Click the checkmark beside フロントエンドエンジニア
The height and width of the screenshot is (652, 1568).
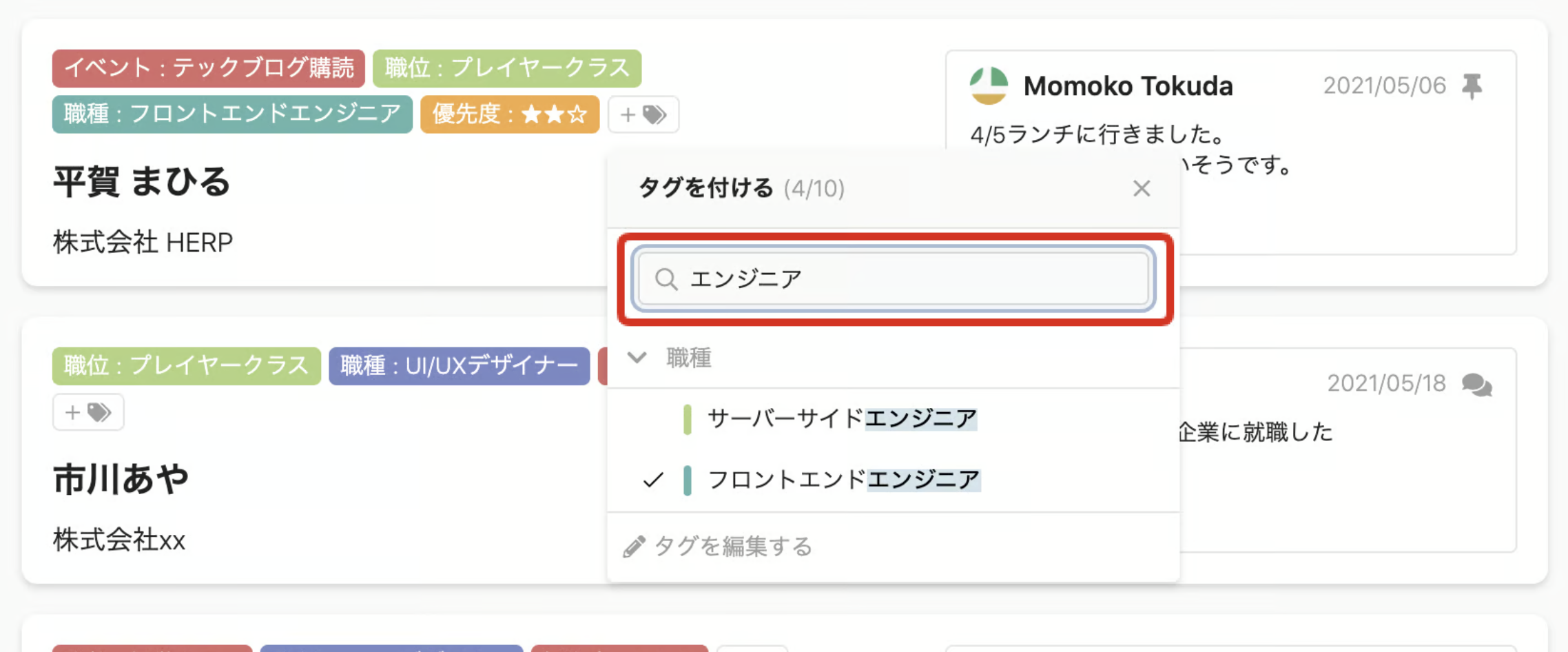click(x=652, y=480)
